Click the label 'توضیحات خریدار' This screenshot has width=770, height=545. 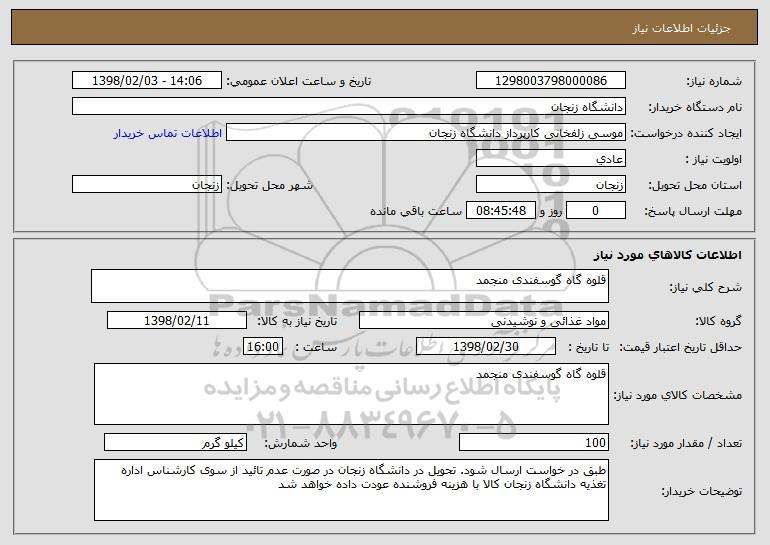[701, 491]
